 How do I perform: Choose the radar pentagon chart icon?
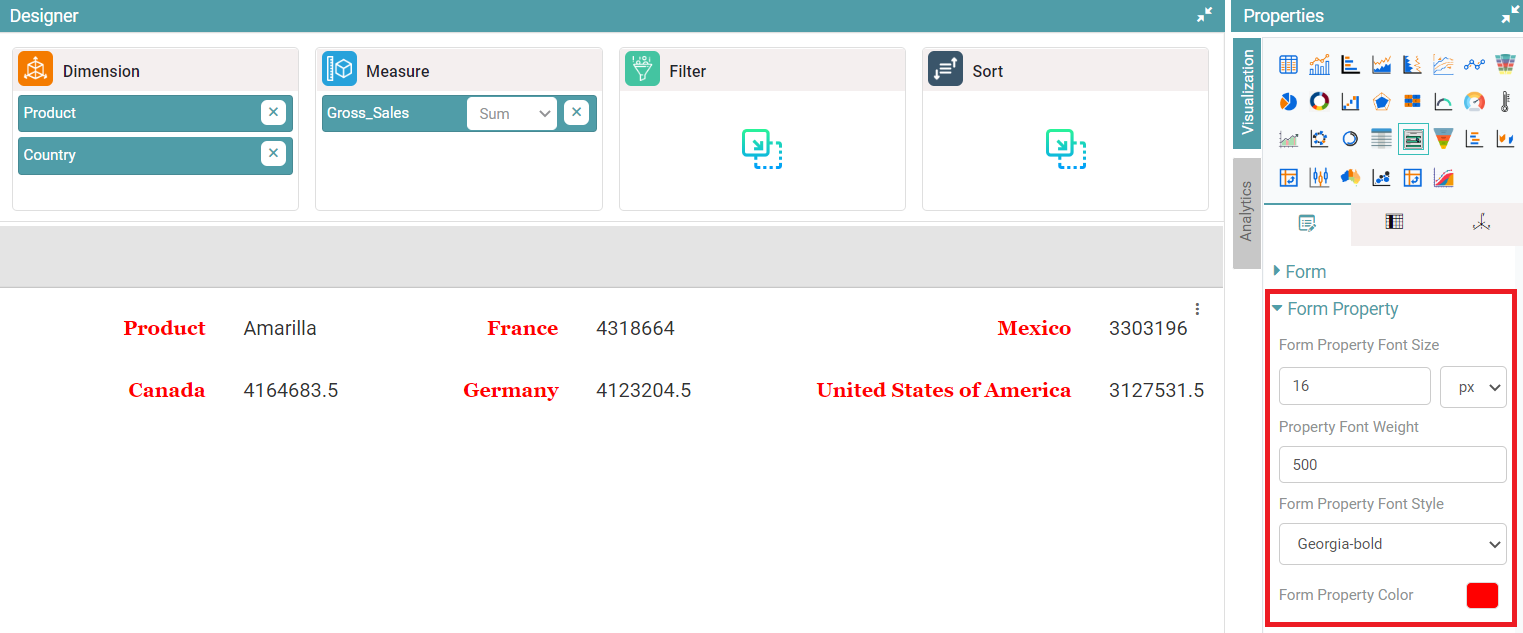pos(1381,102)
